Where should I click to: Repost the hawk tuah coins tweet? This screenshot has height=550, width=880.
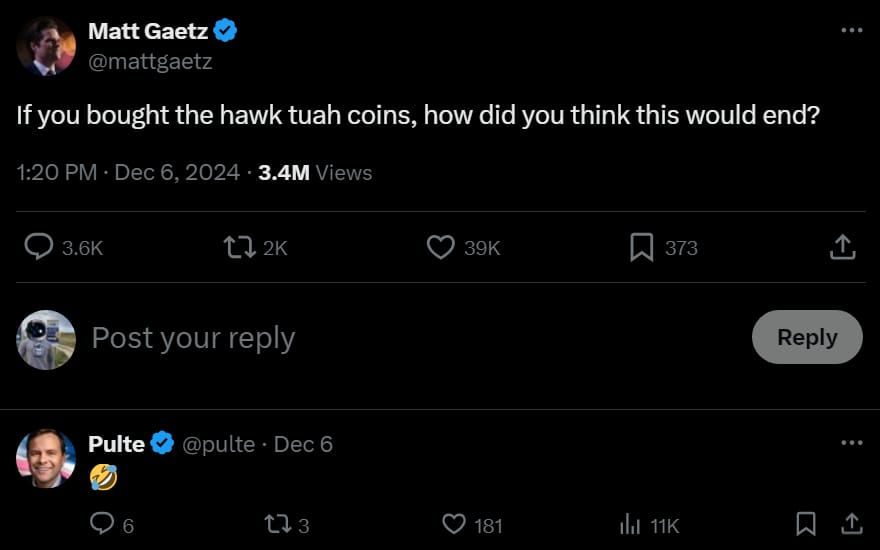click(239, 247)
